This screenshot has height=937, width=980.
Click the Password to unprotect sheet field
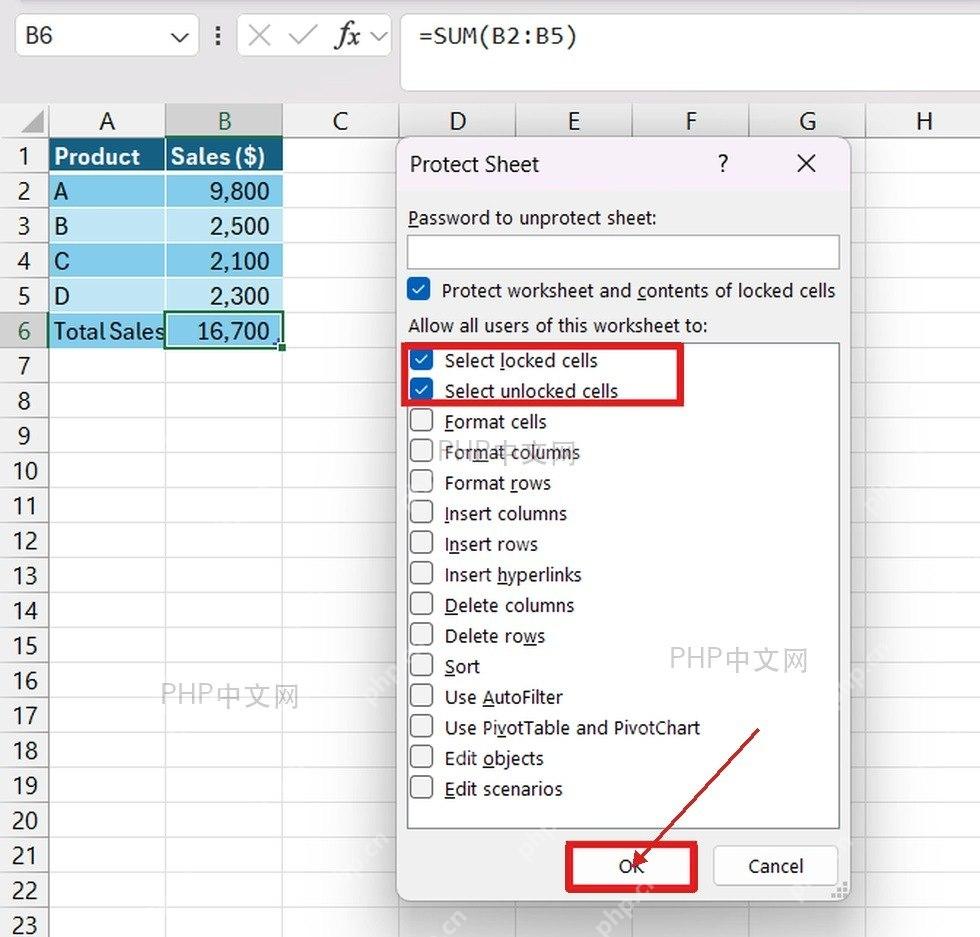click(623, 252)
